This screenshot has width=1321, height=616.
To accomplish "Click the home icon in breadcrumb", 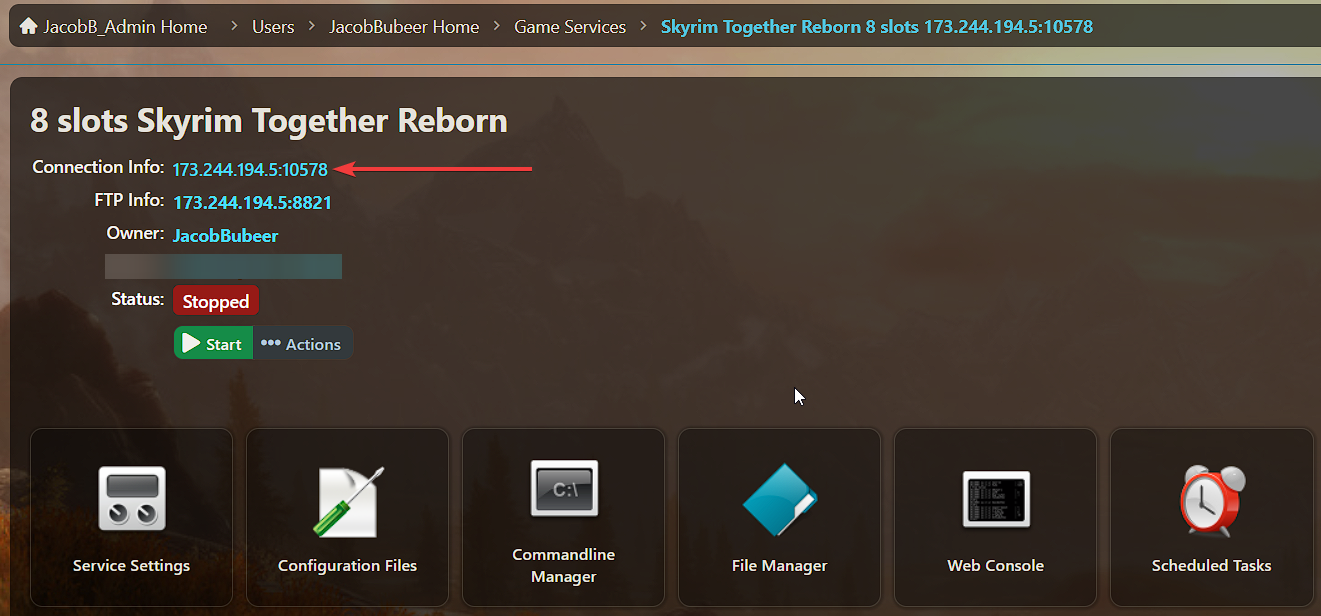I will click(29, 26).
